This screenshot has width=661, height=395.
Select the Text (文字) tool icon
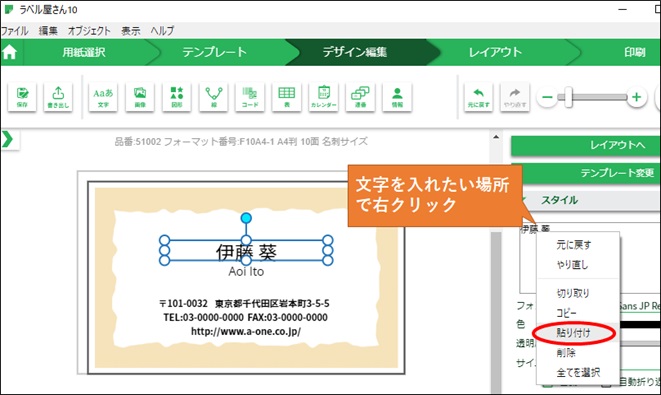(103, 97)
